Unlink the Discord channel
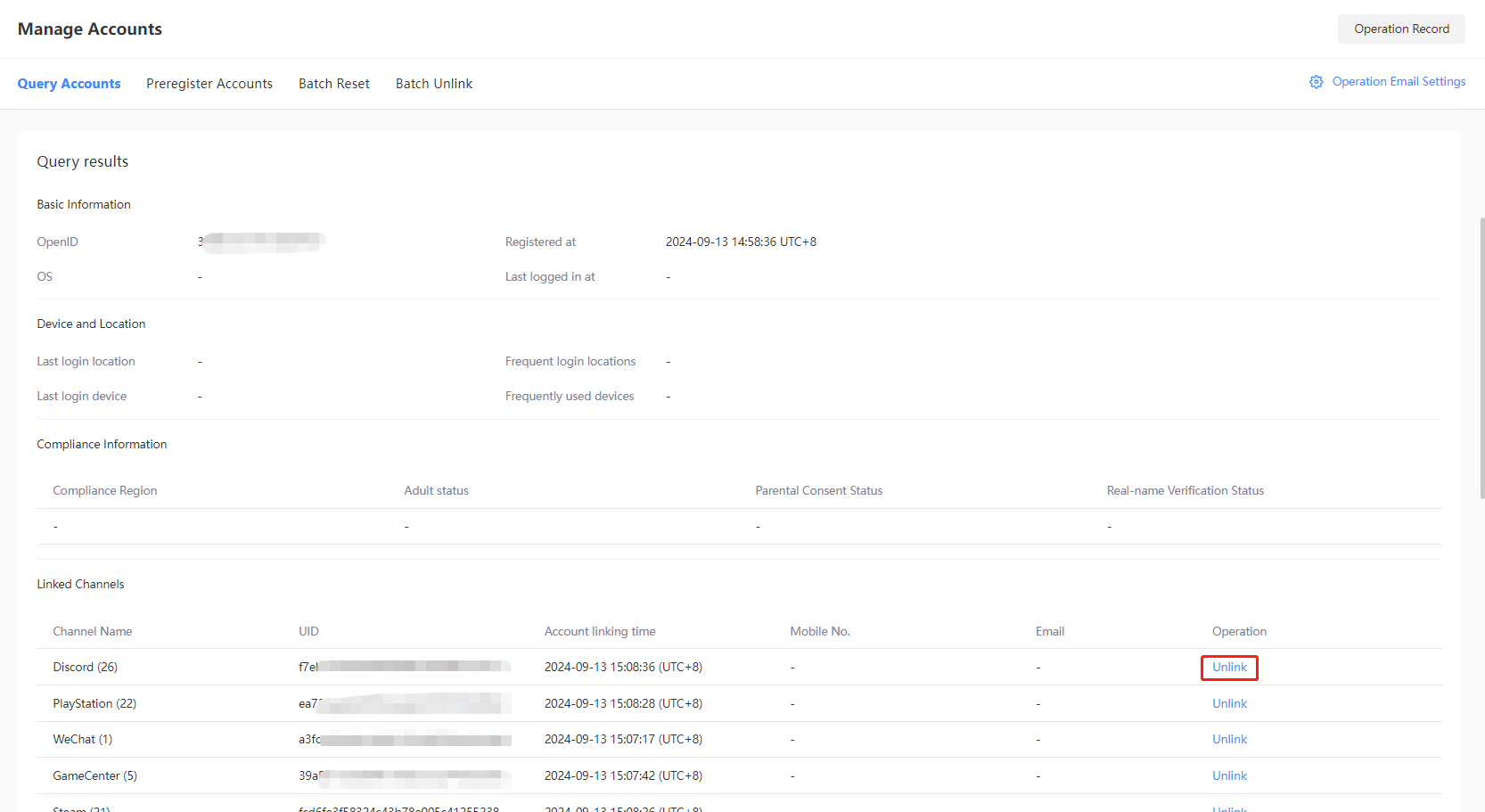The width and height of the screenshot is (1485, 812). 1228,668
